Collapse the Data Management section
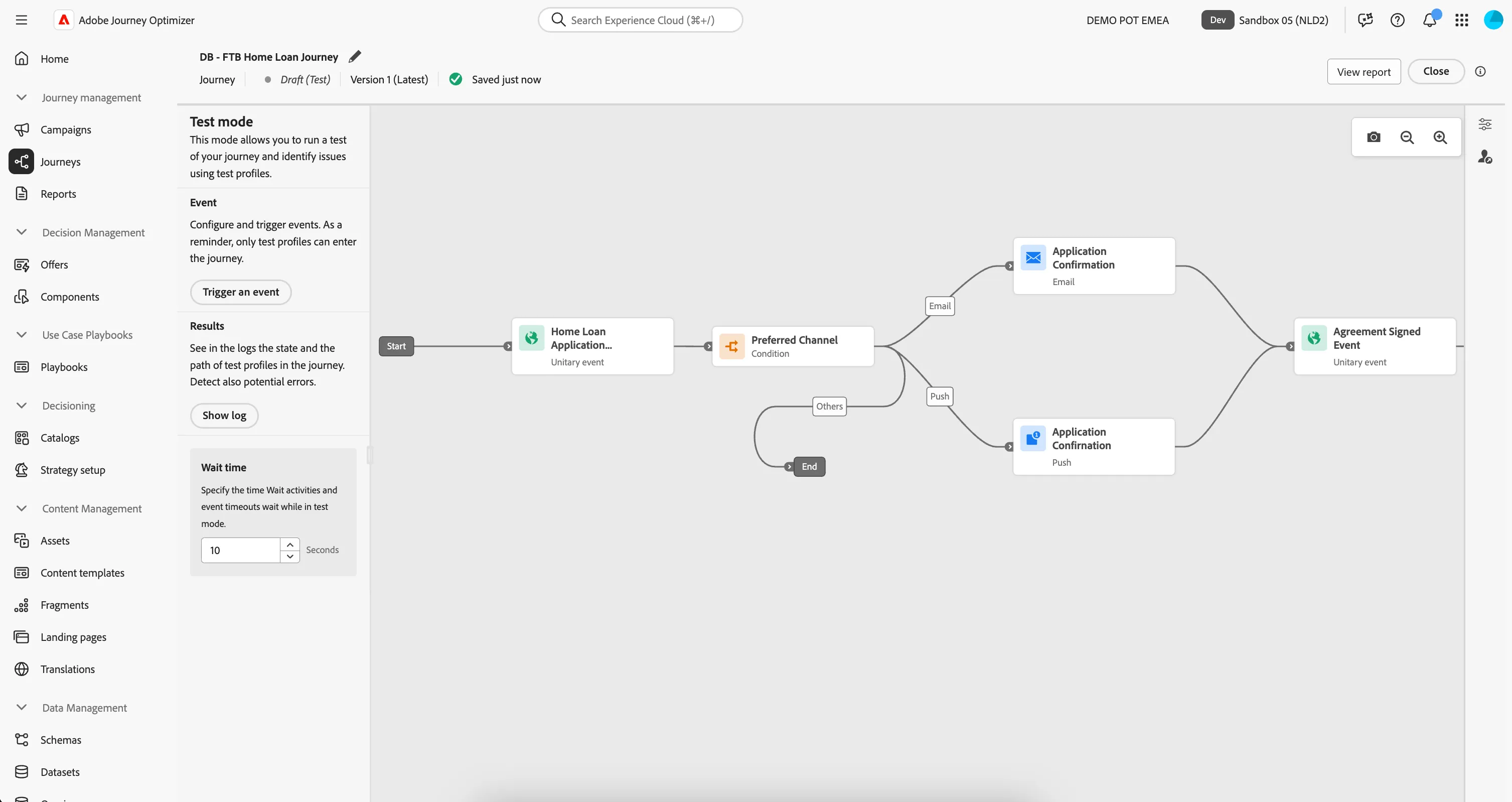The image size is (1512, 802). click(22, 707)
